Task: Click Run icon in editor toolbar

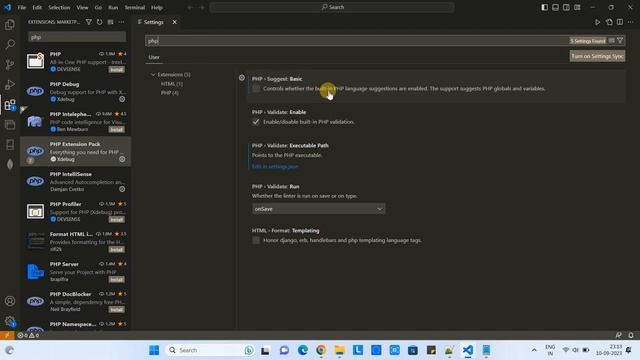Action: pos(598,22)
